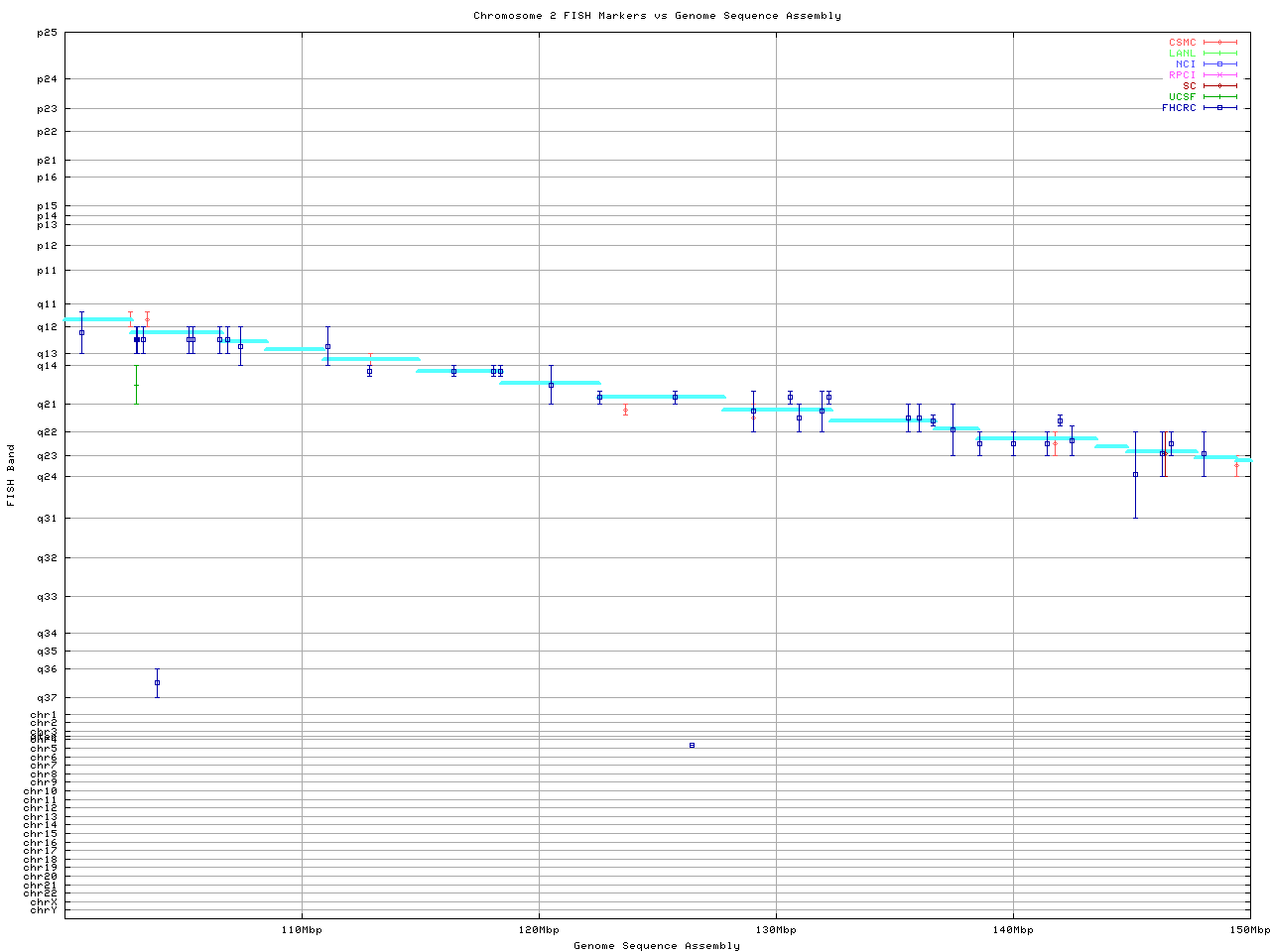Select the 120Mbp x-axis tick label
The width and height of the screenshot is (1270, 952).
point(539,930)
